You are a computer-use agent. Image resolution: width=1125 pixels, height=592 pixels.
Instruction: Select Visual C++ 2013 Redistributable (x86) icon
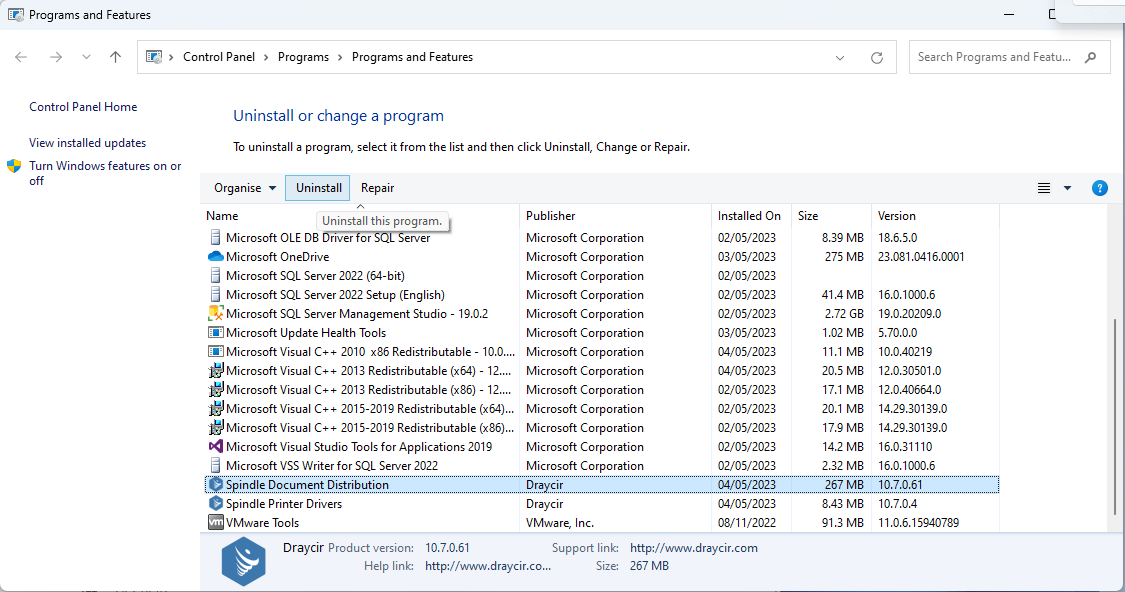tap(215, 390)
